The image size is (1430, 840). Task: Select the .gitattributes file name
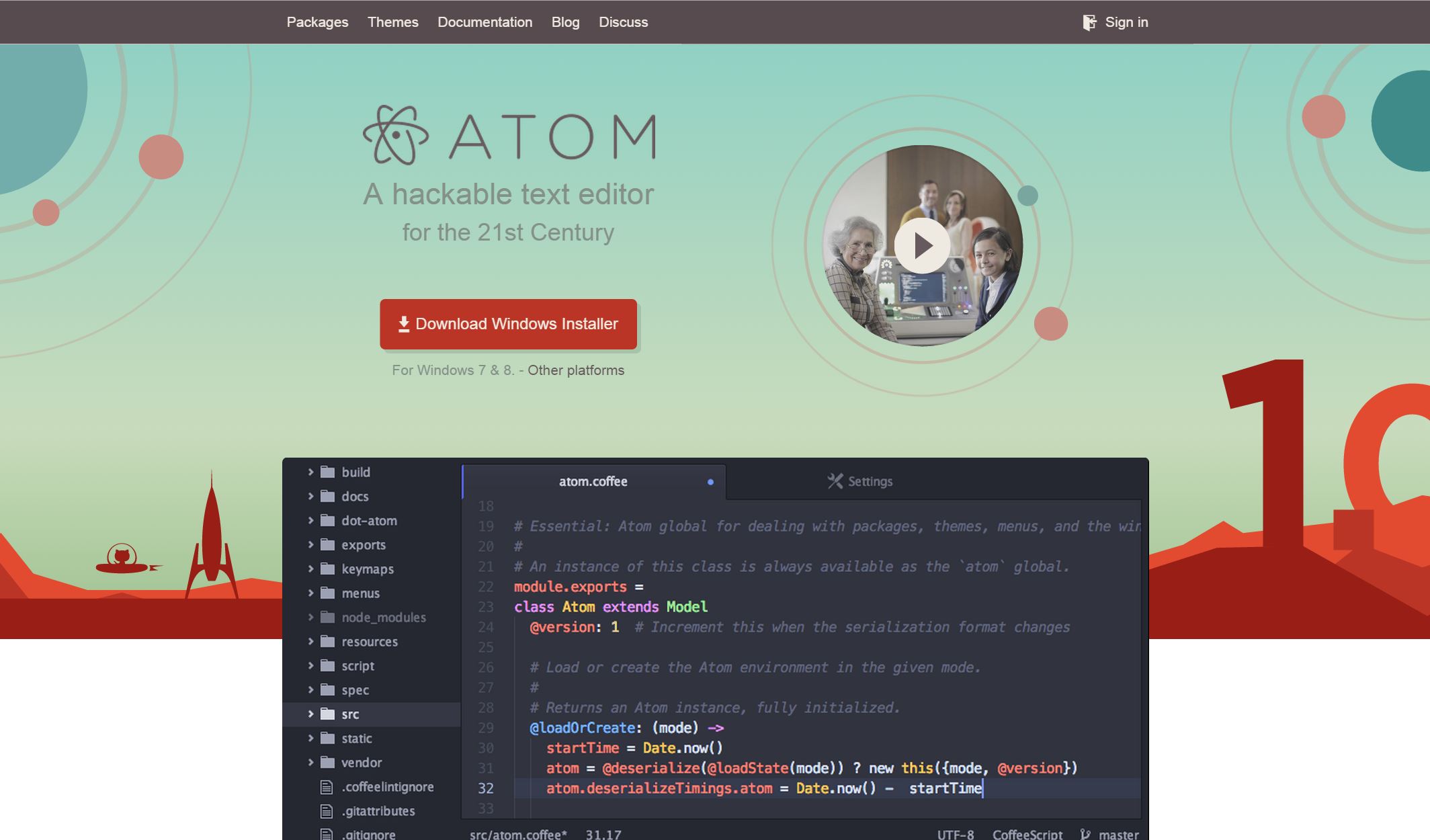pyautogui.click(x=378, y=811)
